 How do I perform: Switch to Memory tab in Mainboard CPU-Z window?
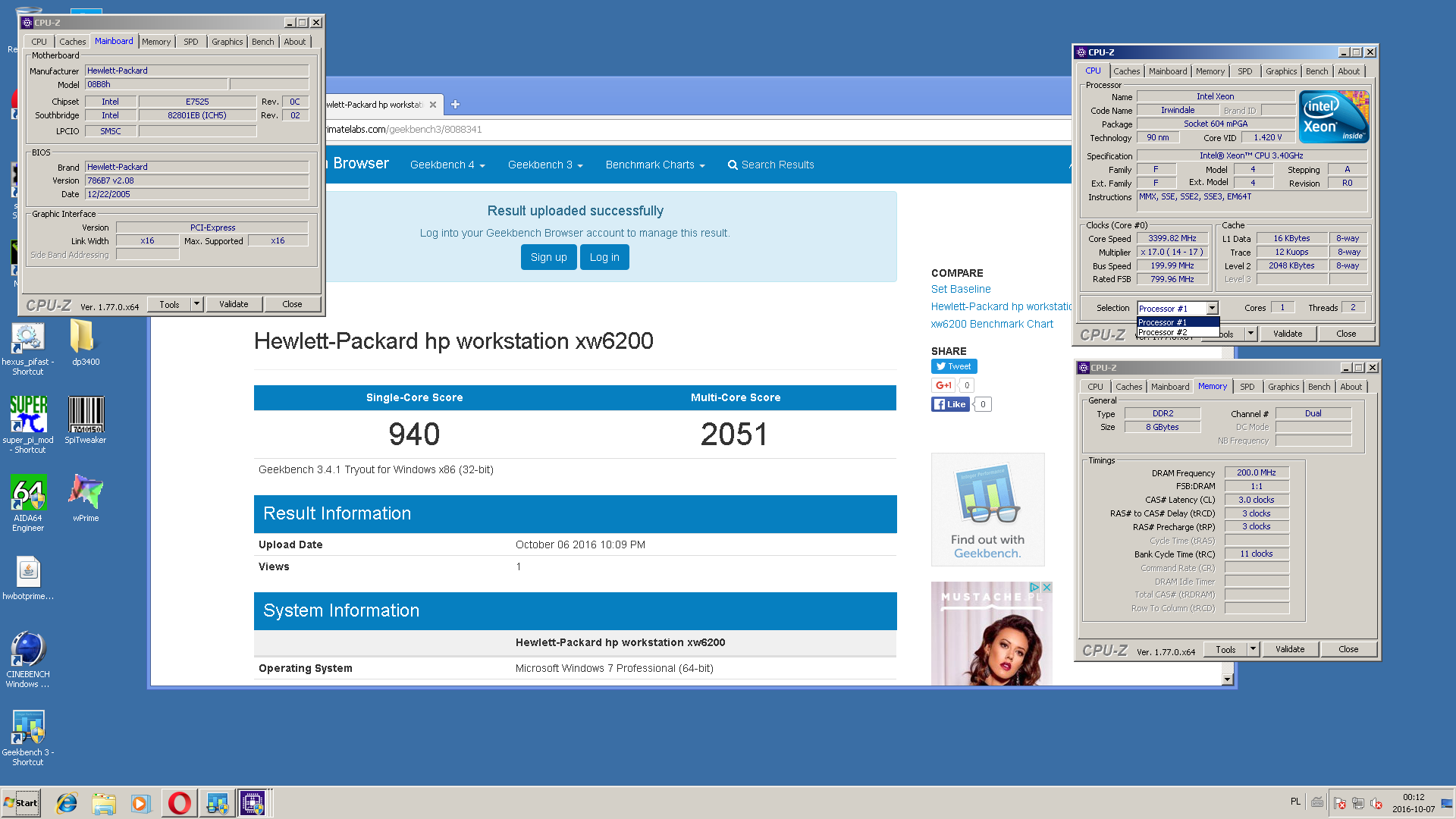coord(156,42)
